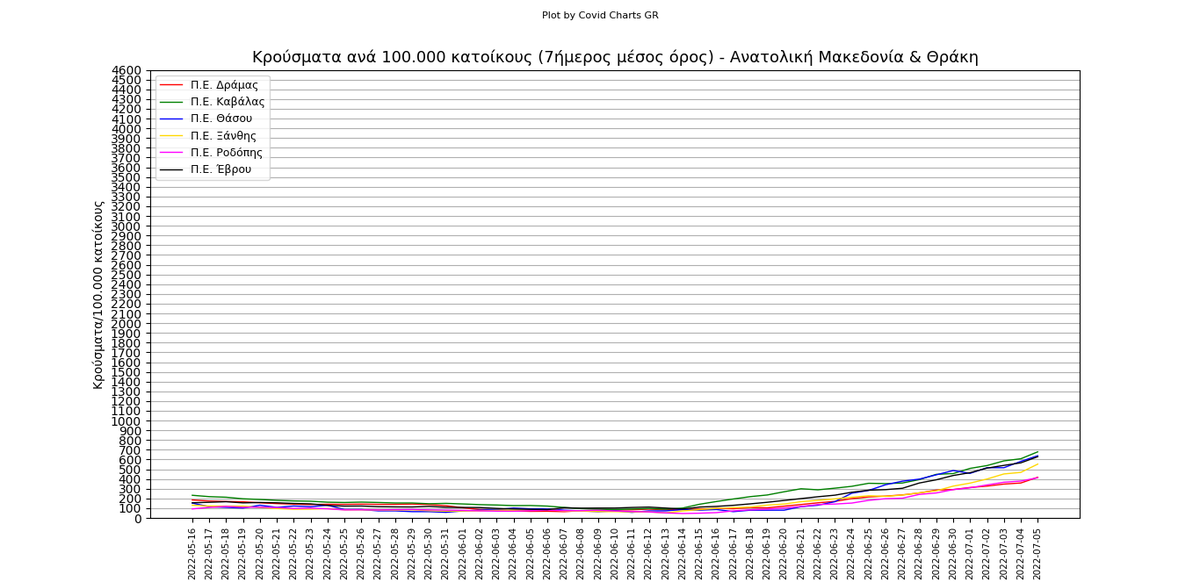This screenshot has height=582, width=1200.
Task: Click the black line sample for Έβρου
Action: pos(171,170)
